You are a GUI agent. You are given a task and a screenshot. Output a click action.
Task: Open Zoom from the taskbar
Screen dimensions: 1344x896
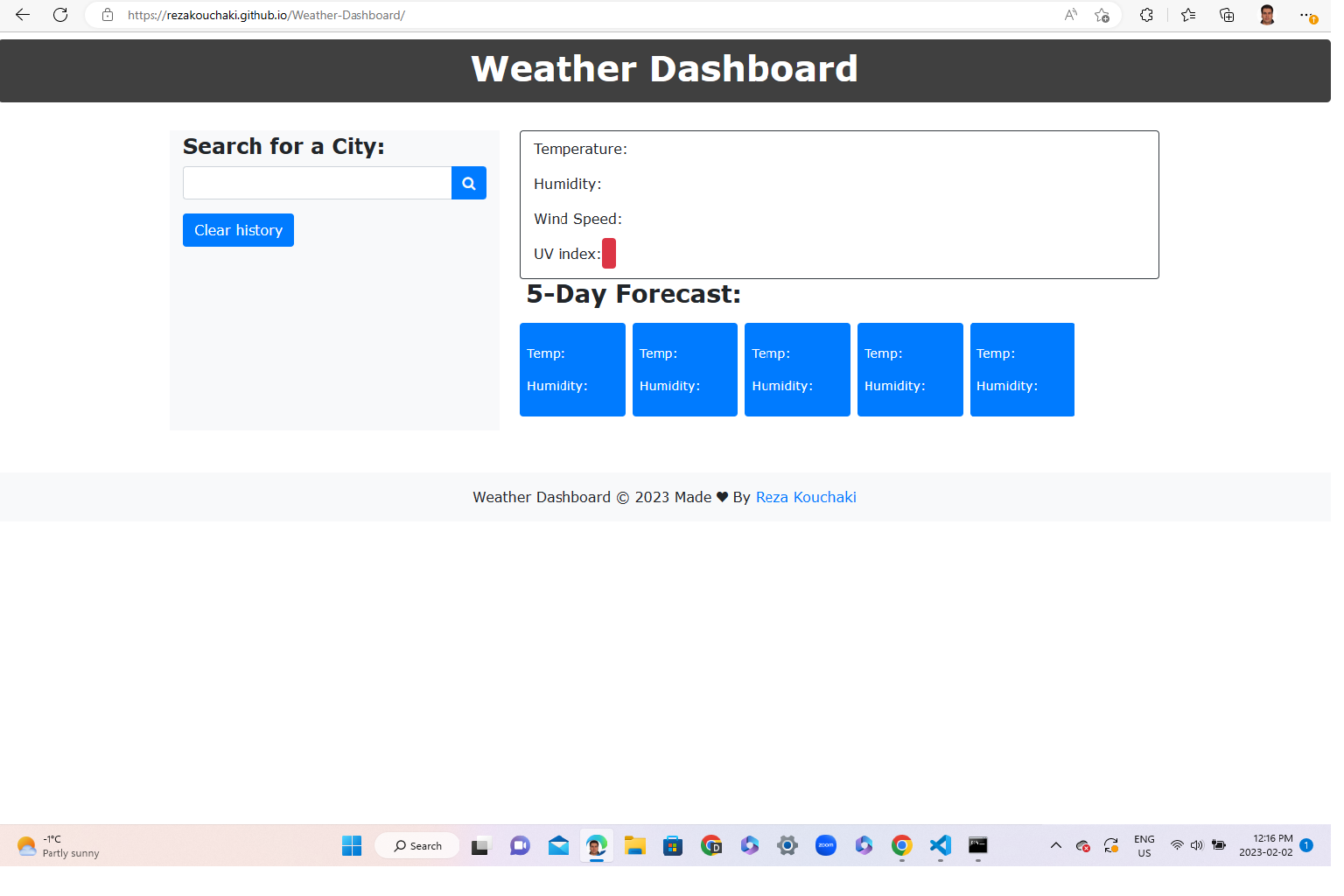[x=825, y=845]
